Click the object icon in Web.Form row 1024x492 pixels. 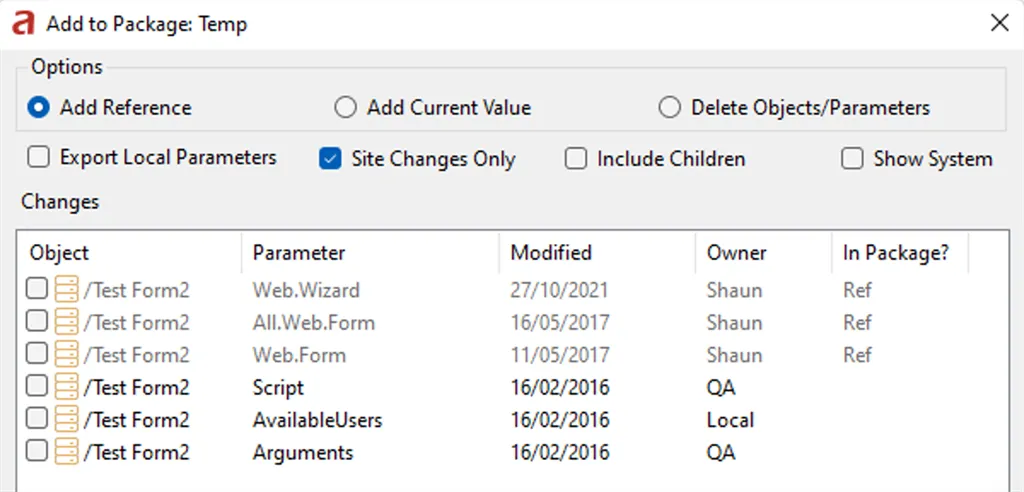67,355
